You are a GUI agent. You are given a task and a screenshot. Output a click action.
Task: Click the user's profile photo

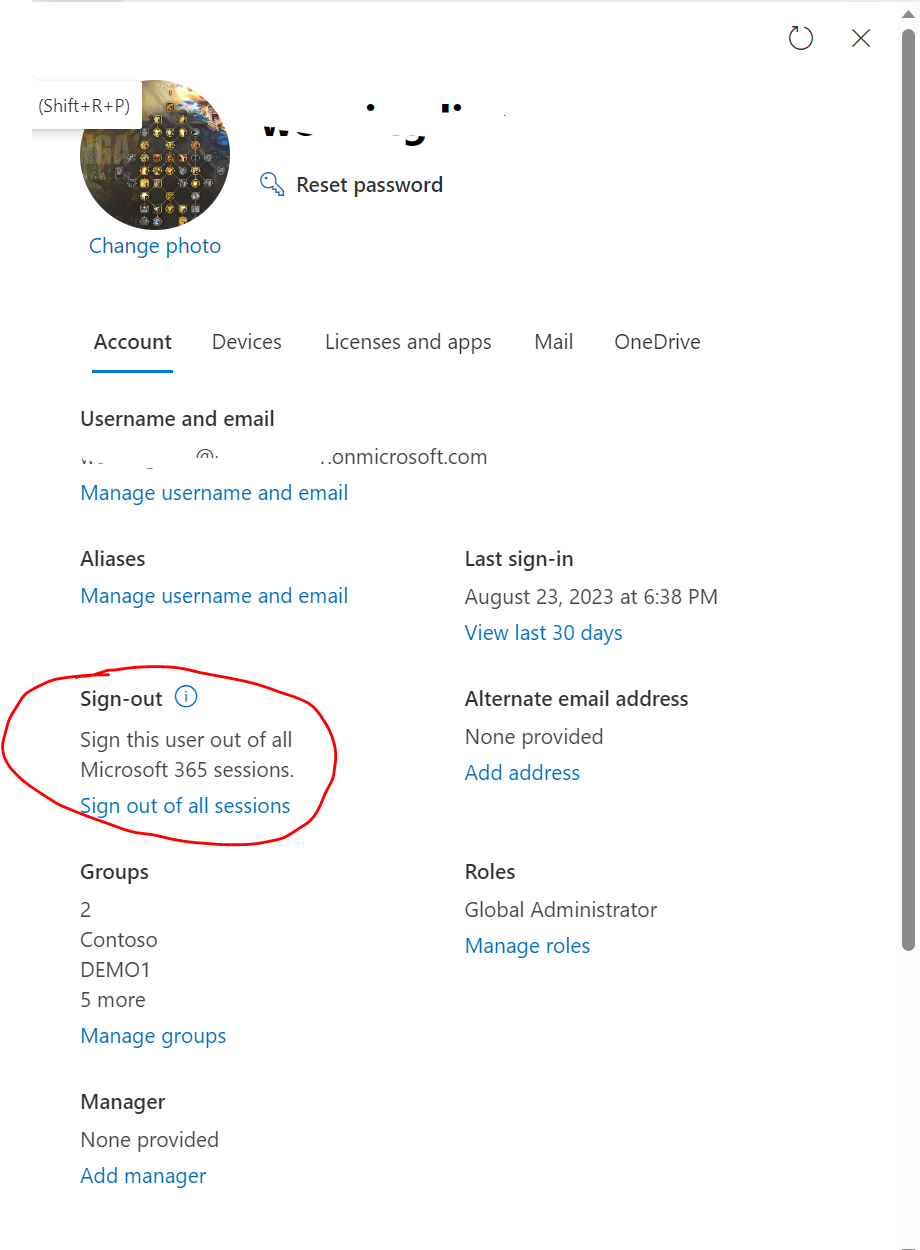[155, 153]
